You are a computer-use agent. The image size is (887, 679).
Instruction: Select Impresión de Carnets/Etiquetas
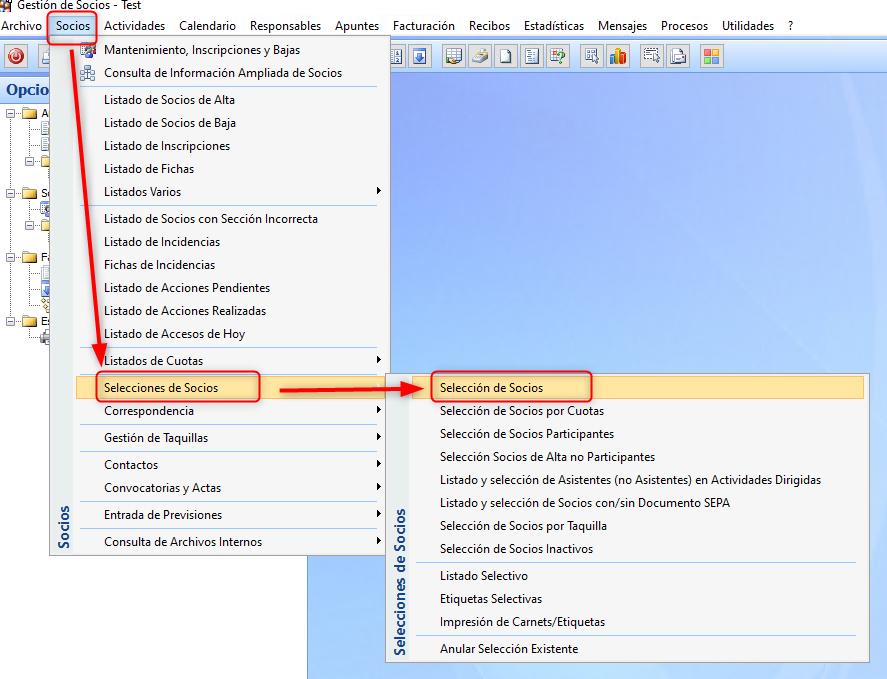click(x=522, y=622)
